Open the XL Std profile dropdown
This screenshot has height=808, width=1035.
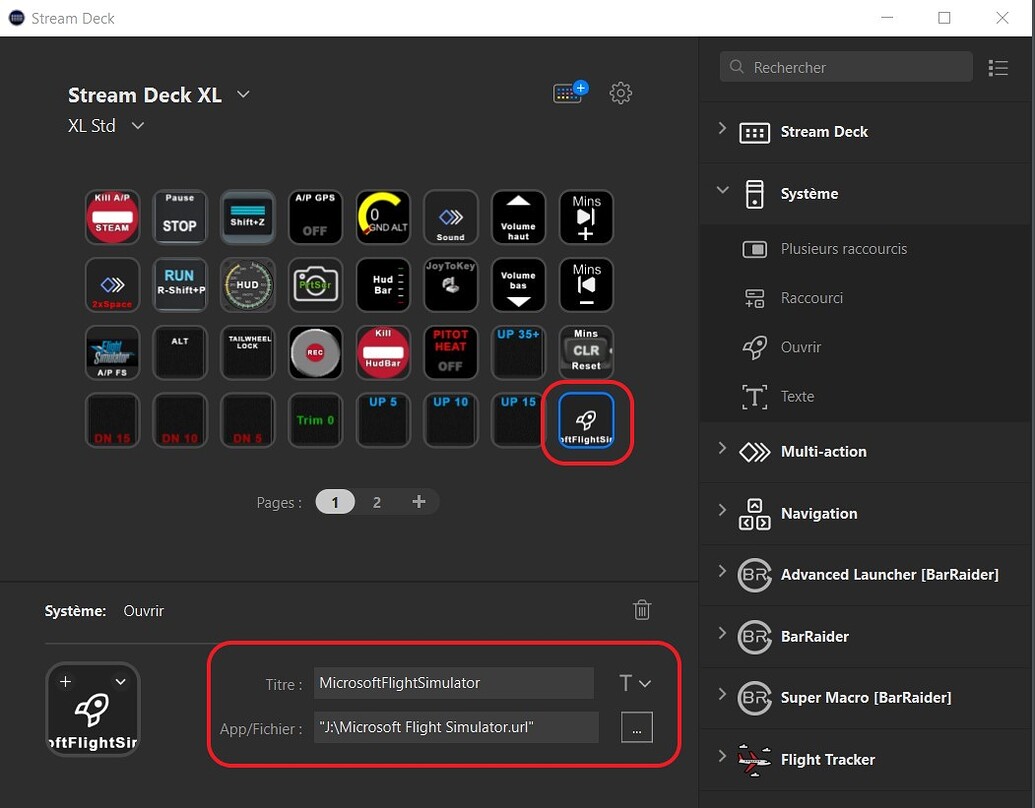click(137, 126)
